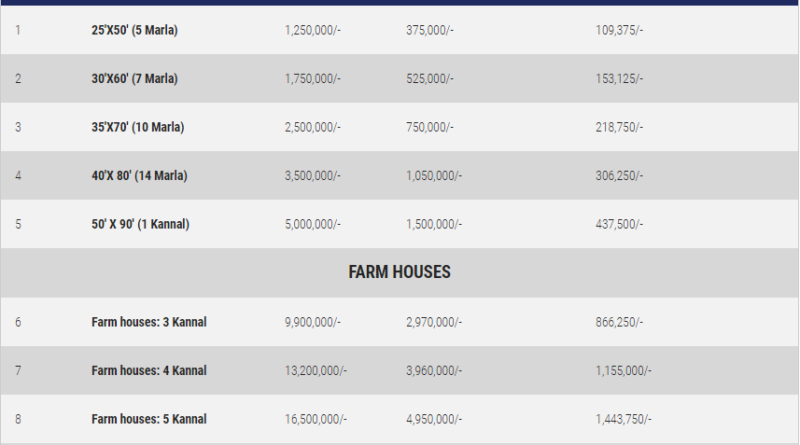Click the Farm houses: 4 Kannal label
Viewport: 800px width, 445px height.
pyautogui.click(x=149, y=370)
